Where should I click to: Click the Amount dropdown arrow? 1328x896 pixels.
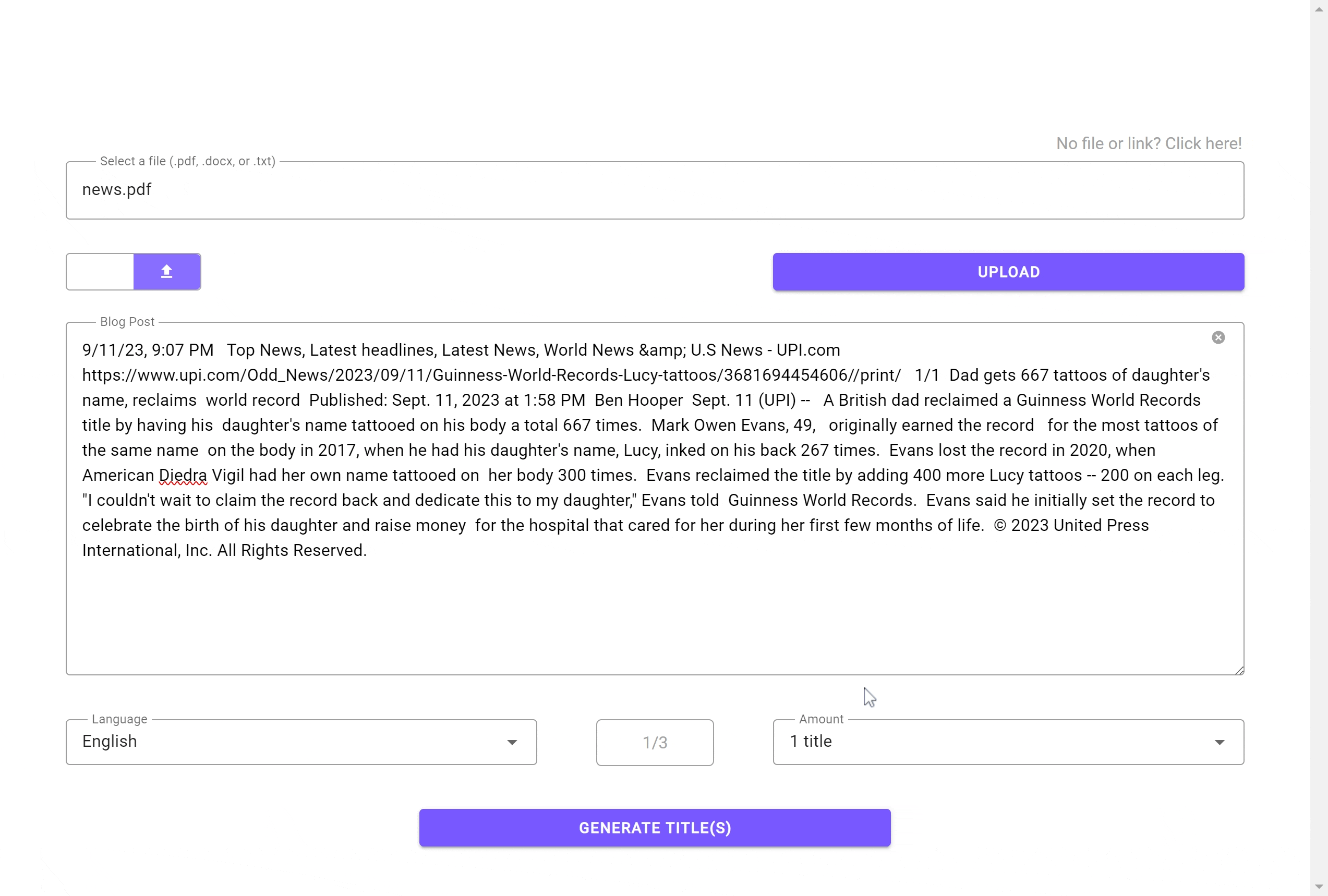(1219, 742)
